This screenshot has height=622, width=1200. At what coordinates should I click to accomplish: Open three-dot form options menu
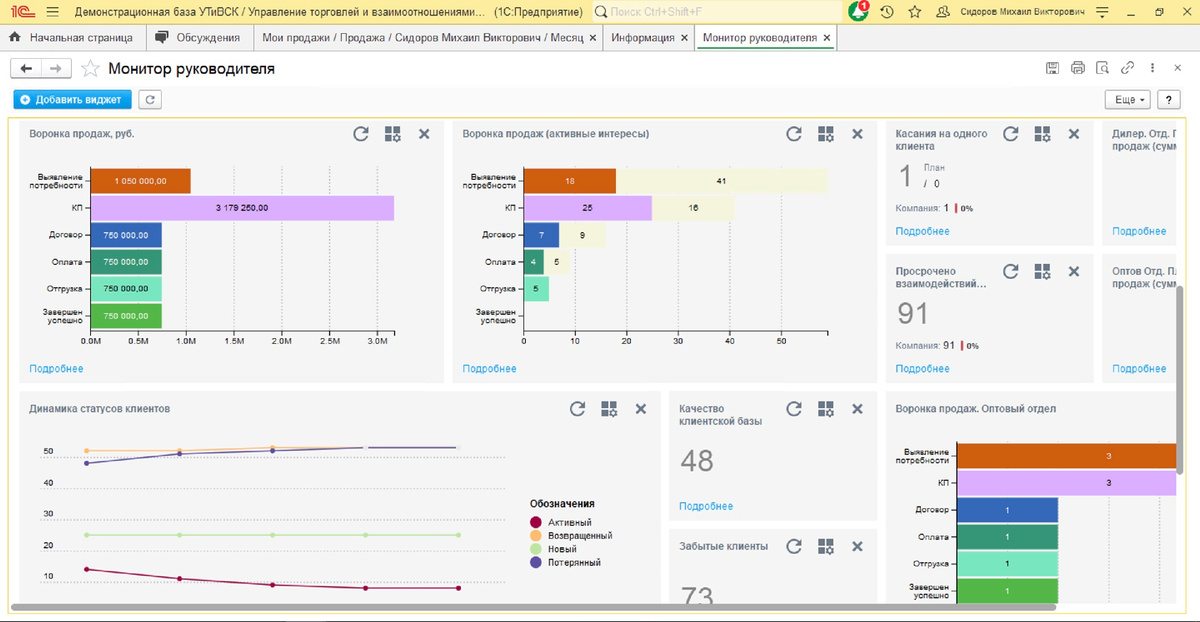click(x=1152, y=68)
